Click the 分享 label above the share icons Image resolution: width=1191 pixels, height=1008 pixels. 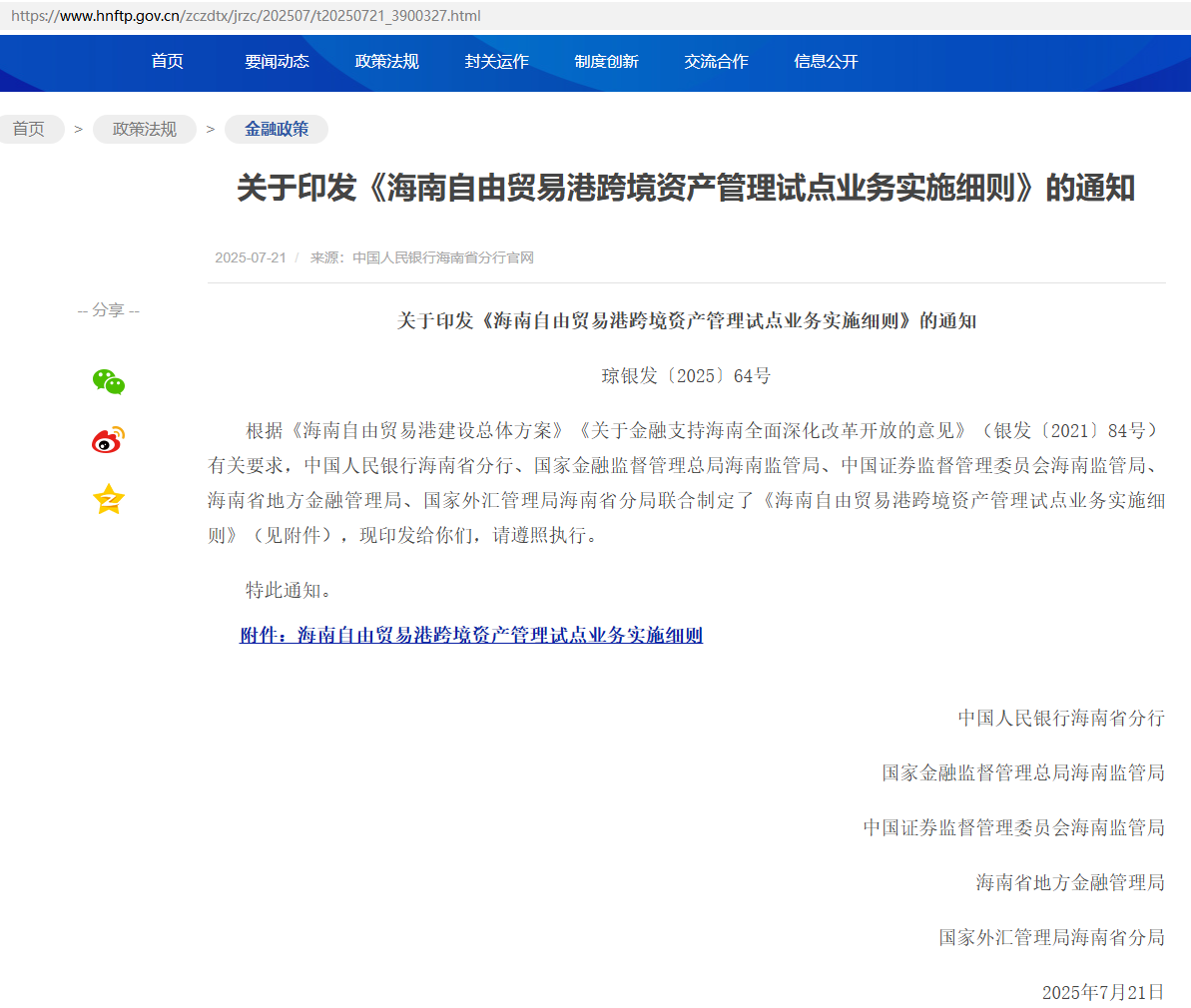click(x=109, y=310)
